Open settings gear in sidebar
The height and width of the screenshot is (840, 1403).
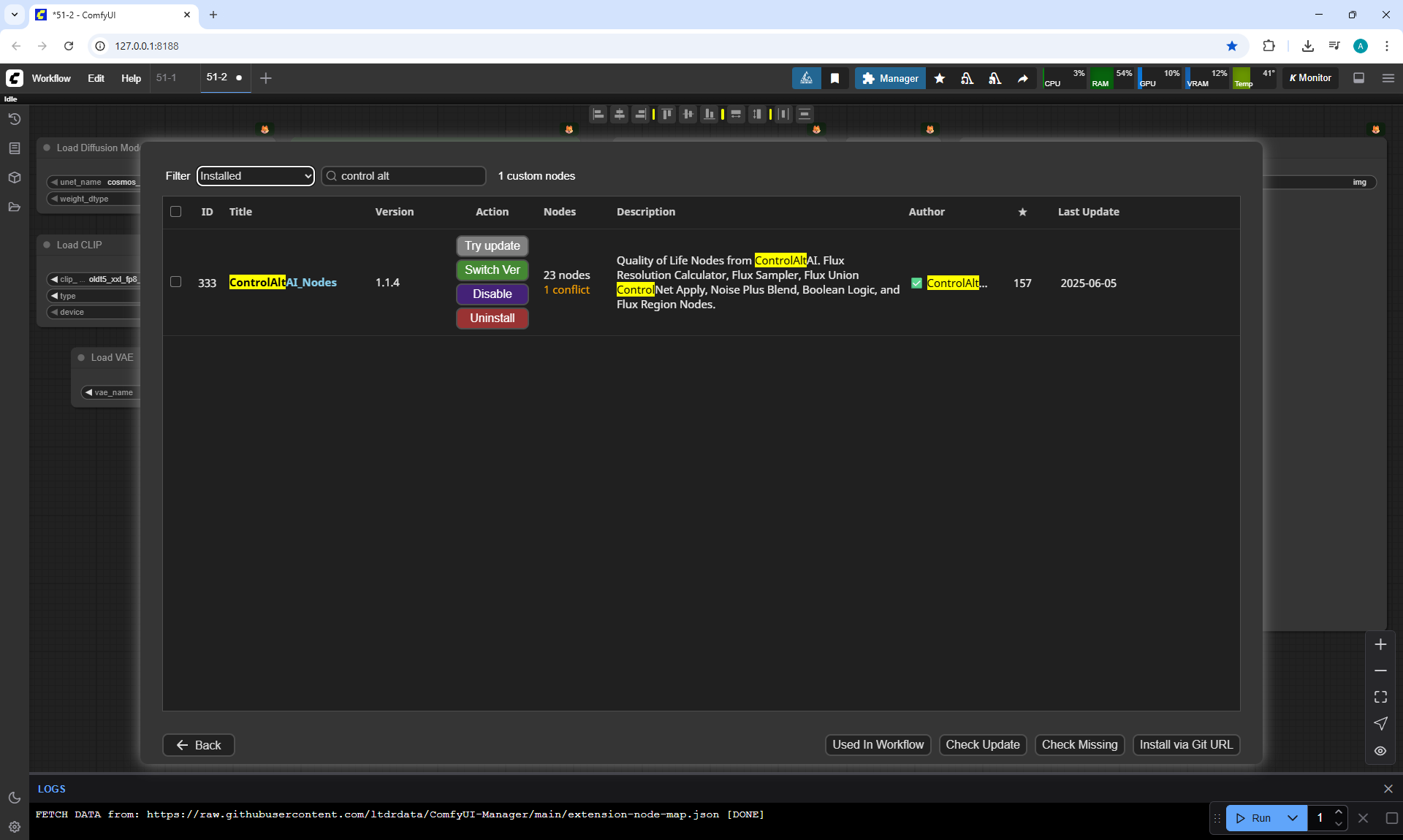pyautogui.click(x=14, y=827)
